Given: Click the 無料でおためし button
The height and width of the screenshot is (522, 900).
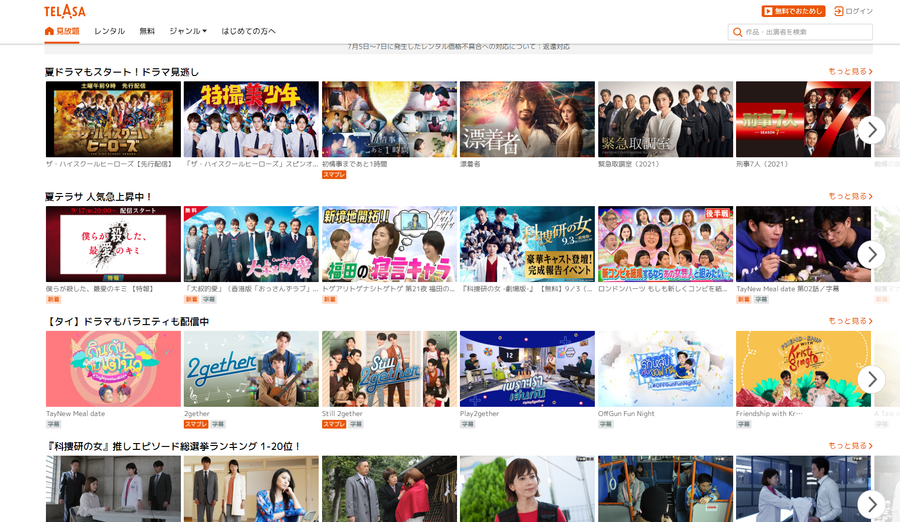Looking at the screenshot, I should 793,11.
